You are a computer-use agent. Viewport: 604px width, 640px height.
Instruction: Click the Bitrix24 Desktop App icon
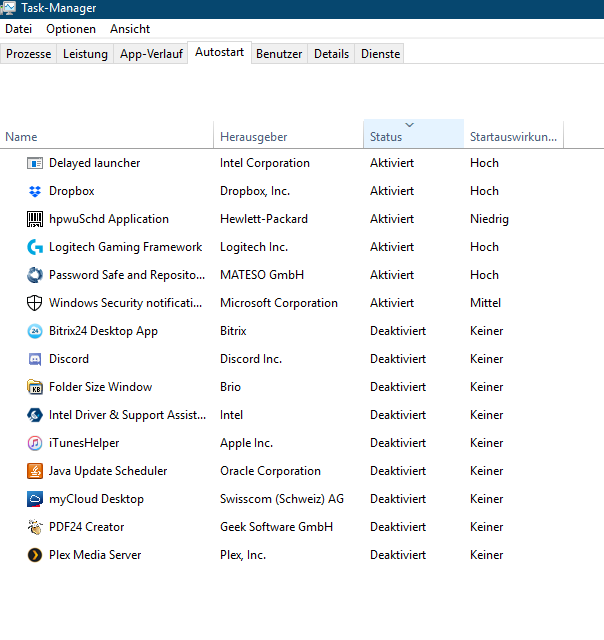(x=35, y=331)
